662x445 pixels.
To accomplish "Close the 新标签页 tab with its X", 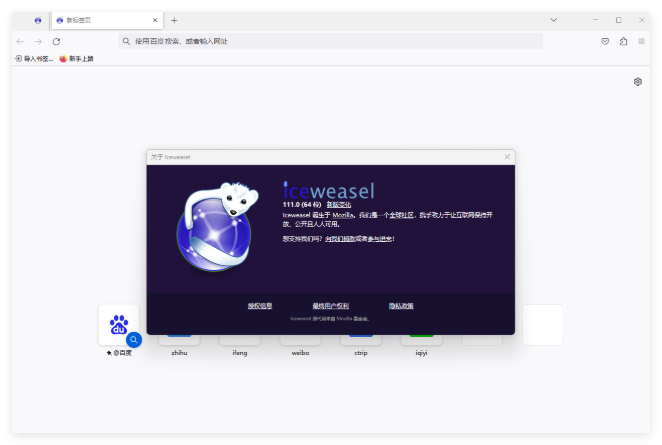I will pos(155,20).
